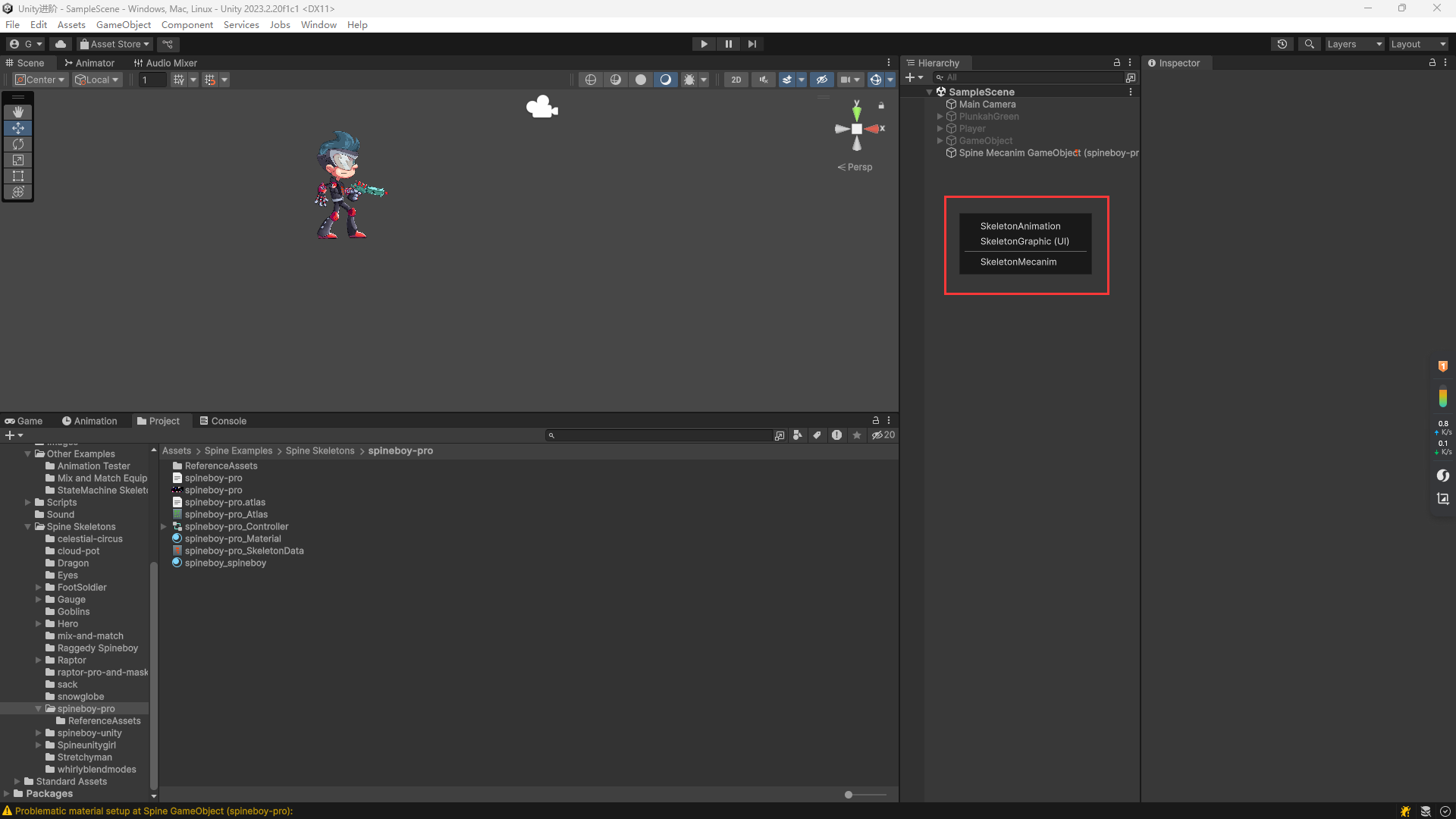Image resolution: width=1456 pixels, height=819 pixels.
Task: Select the Move tool
Action: 18,128
